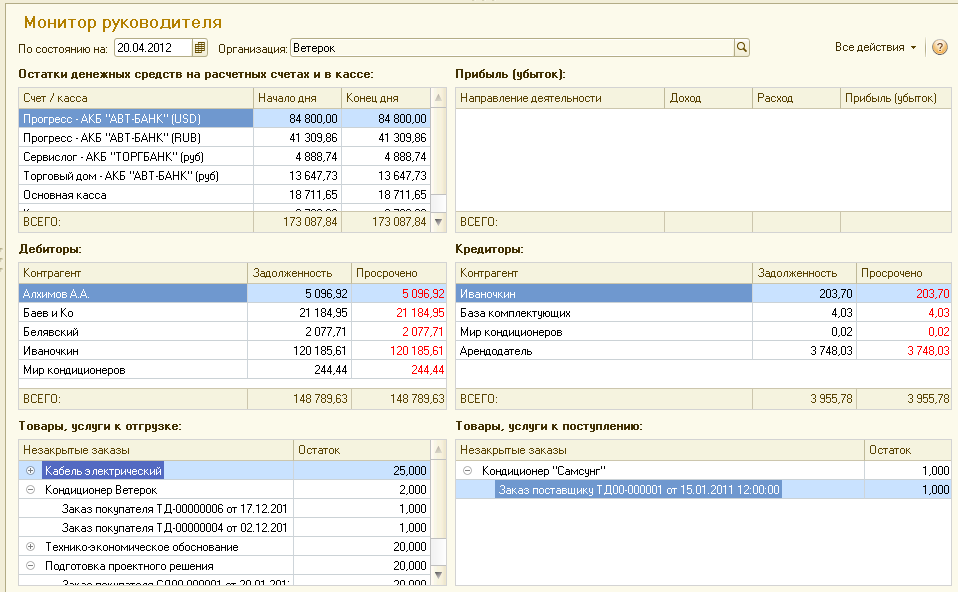Open the calendar picker beside the date field
This screenshot has width=958, height=592.
click(x=200, y=48)
